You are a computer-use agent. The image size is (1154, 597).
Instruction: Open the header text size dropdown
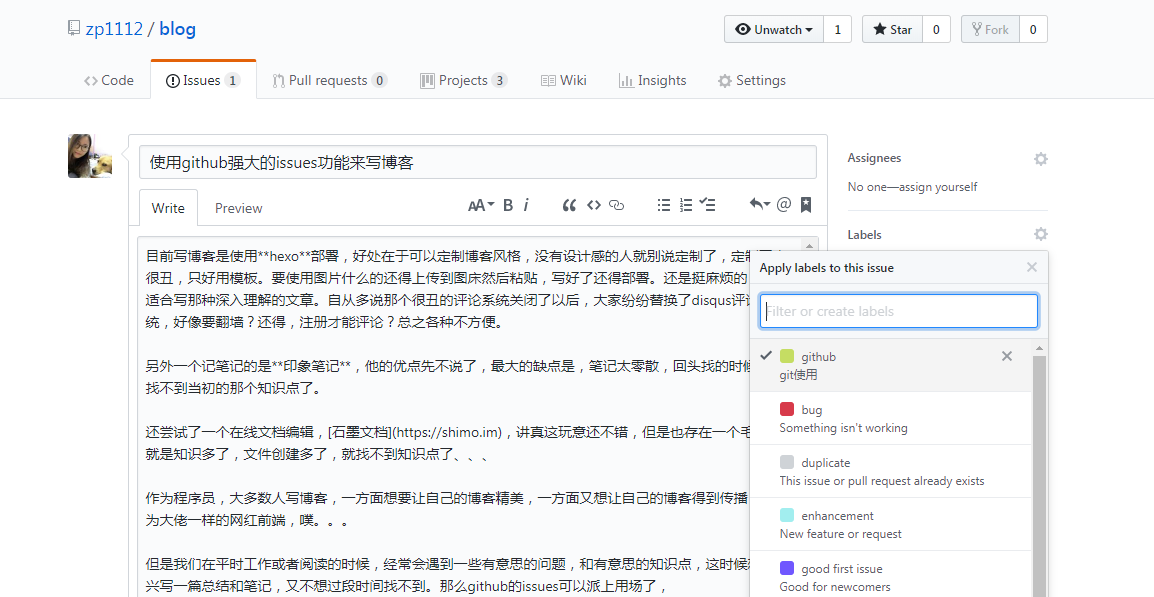pos(481,205)
